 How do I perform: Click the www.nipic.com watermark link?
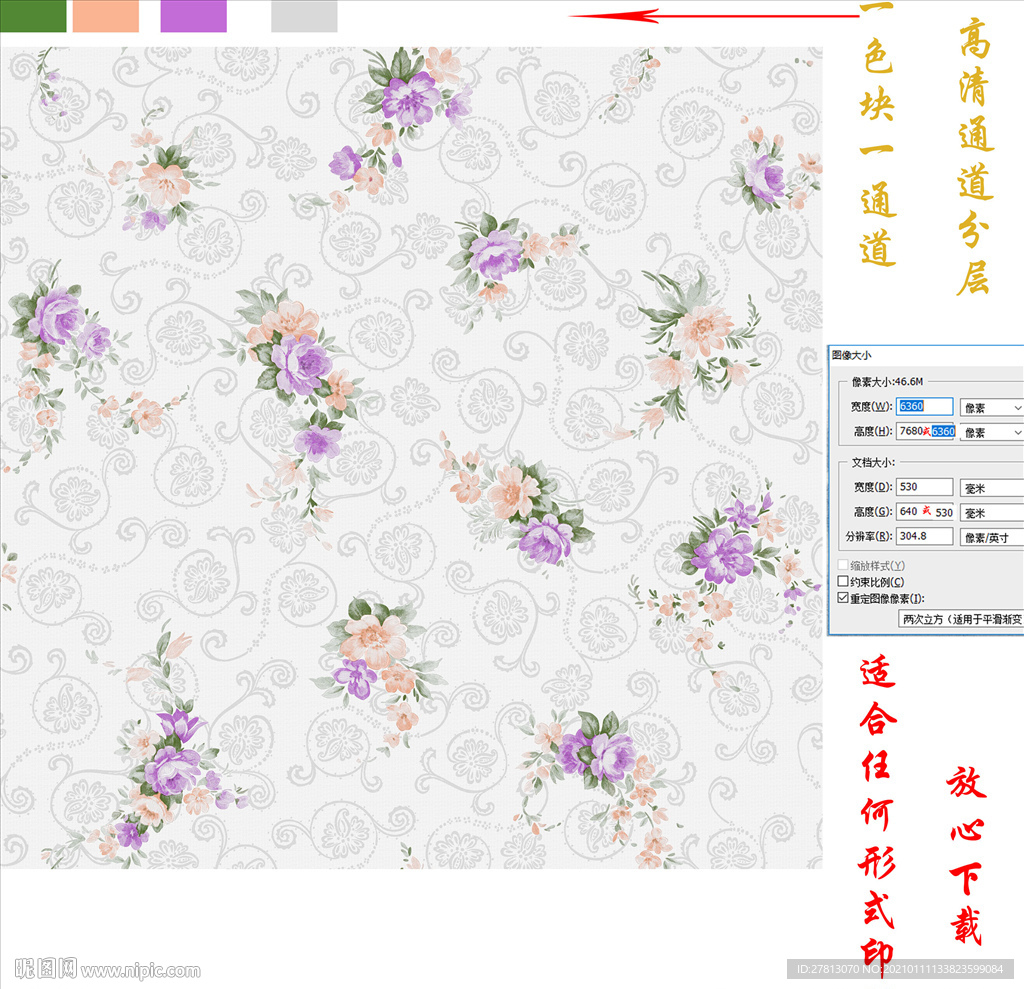pos(140,970)
